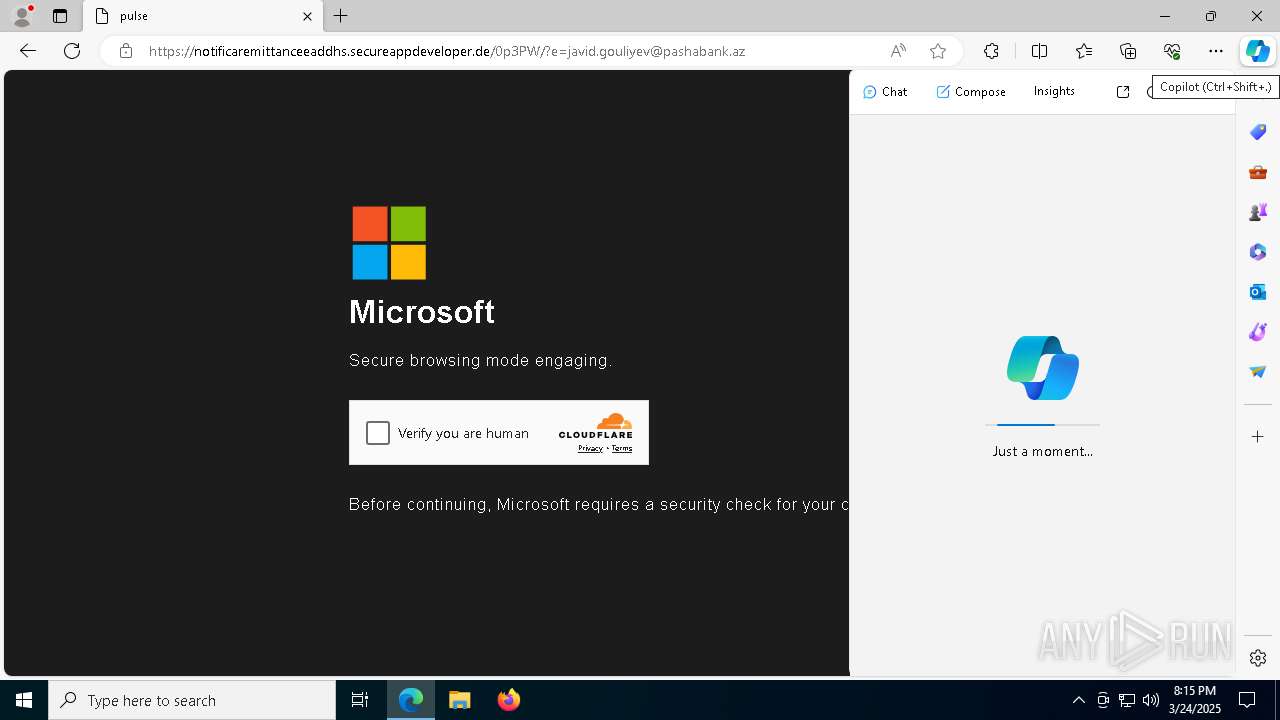Open Split screen icon

click(x=1039, y=51)
